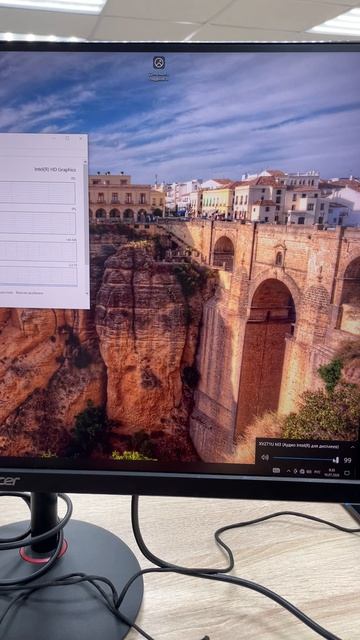
Task: Select the audio device name in volume flyout
Action: click(x=298, y=446)
